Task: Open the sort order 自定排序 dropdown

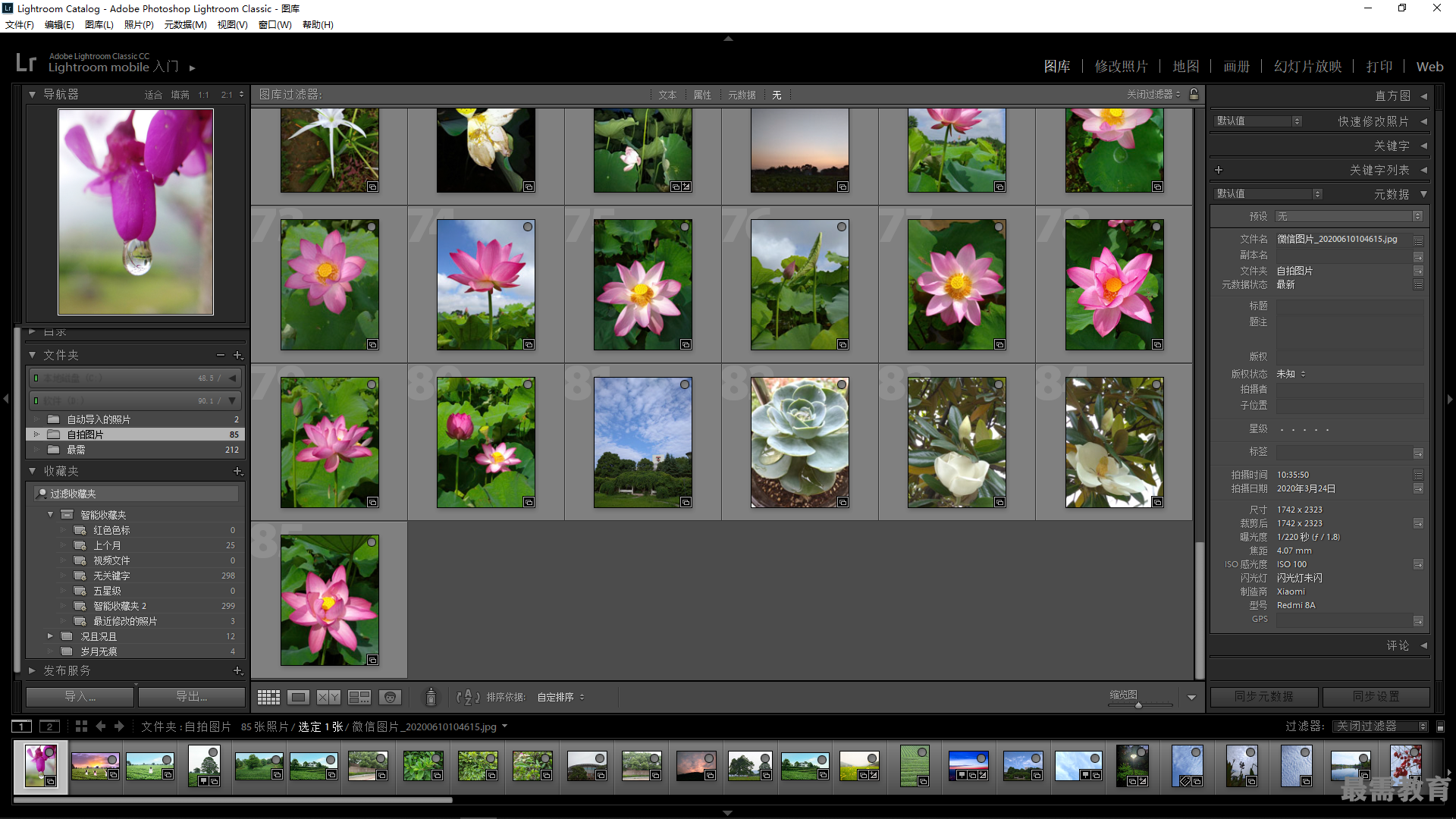Action: click(x=560, y=697)
